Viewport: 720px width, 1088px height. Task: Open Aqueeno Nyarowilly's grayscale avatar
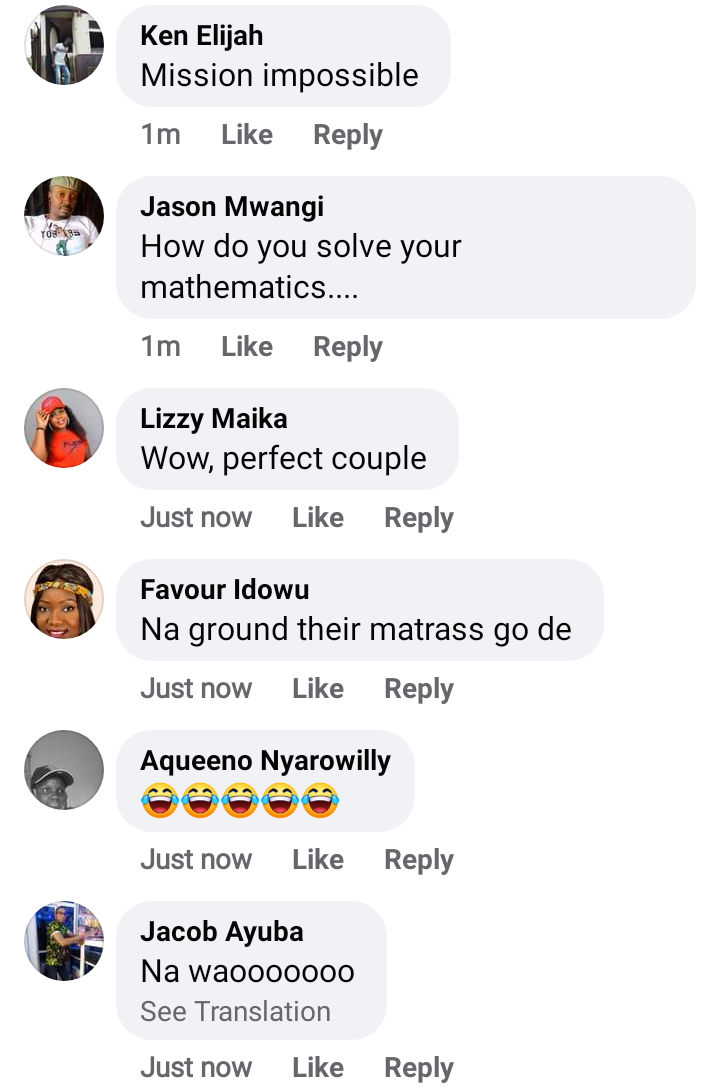click(x=64, y=770)
